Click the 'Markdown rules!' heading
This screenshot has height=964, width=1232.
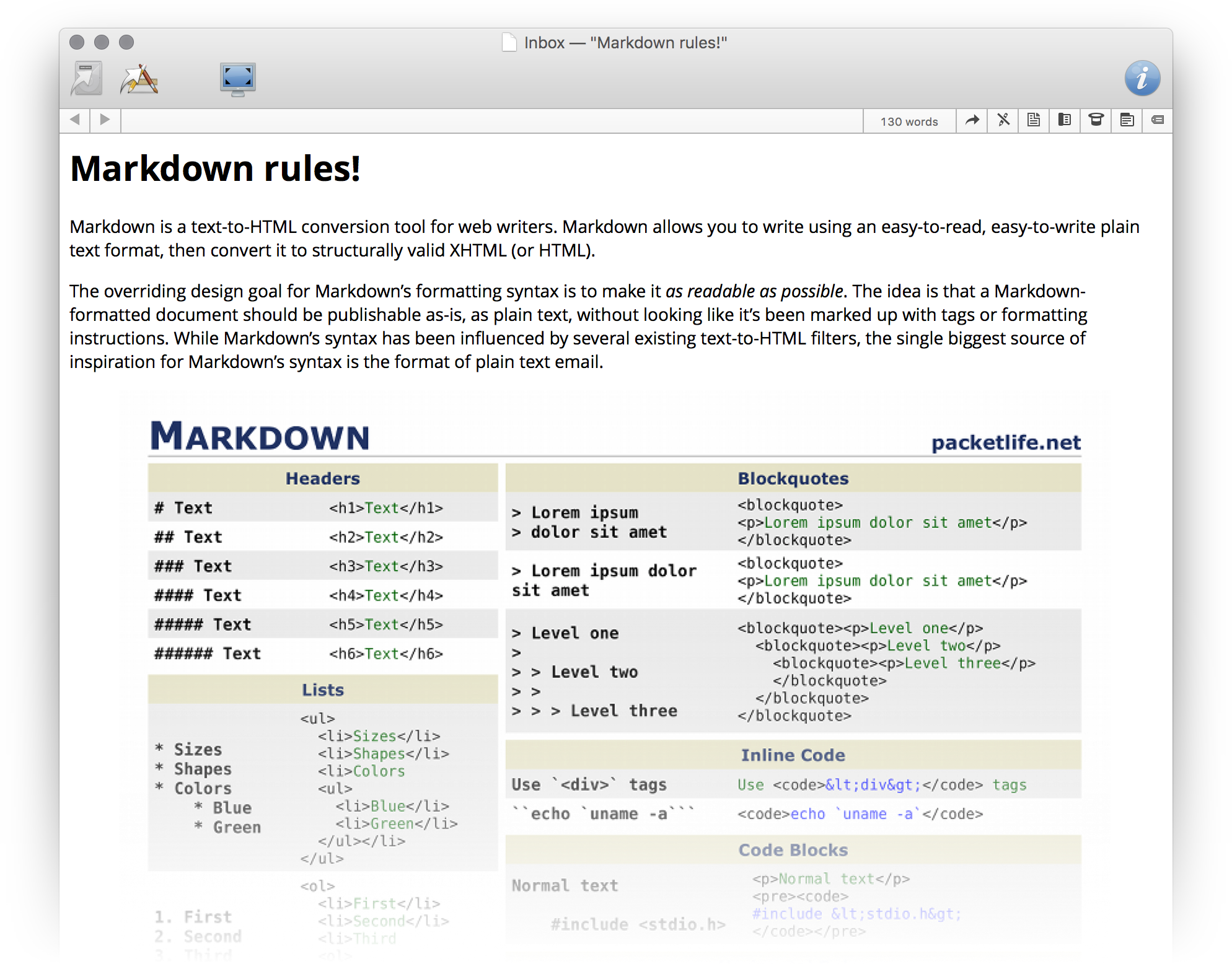pos(215,169)
